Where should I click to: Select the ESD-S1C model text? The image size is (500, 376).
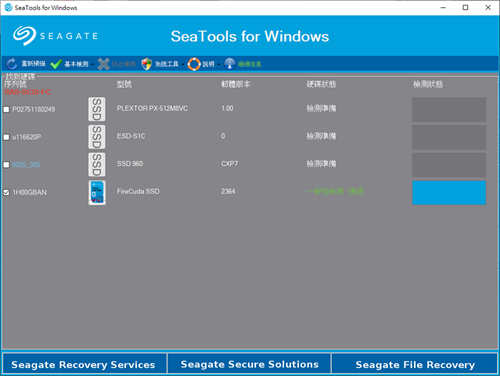coord(131,136)
